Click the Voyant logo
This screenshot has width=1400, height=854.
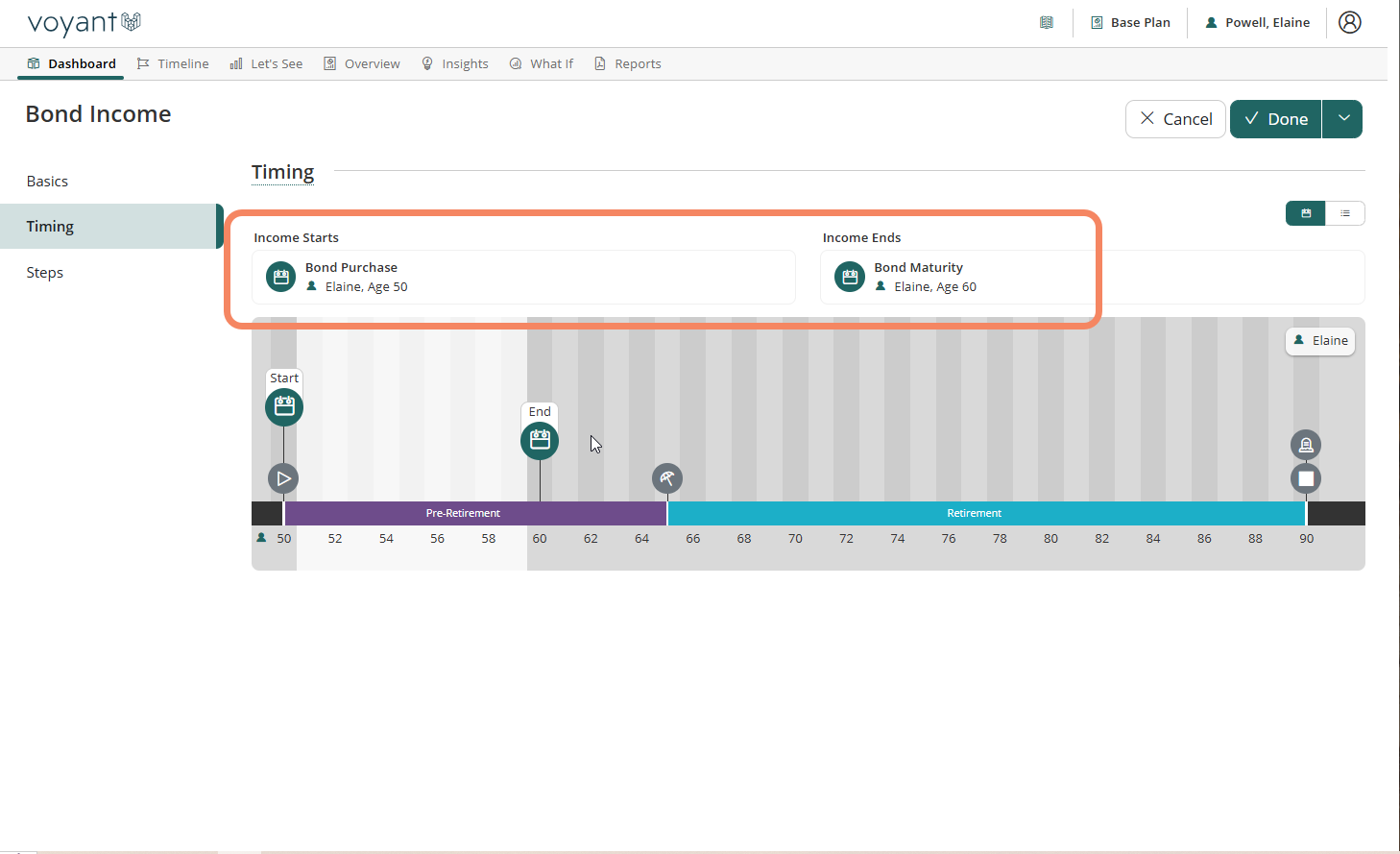coord(84,23)
